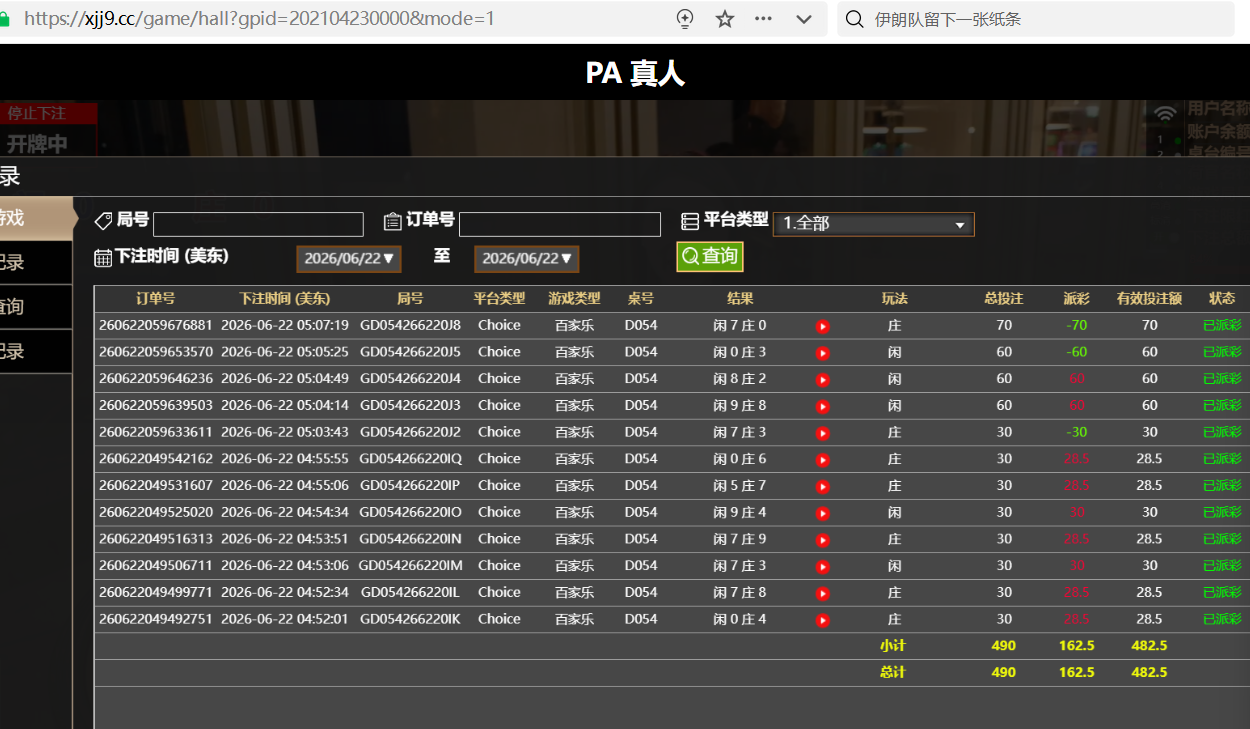The height and width of the screenshot is (729, 1250).
Task: Select the bottom sidebar tab ending 录
Action: 36,351
